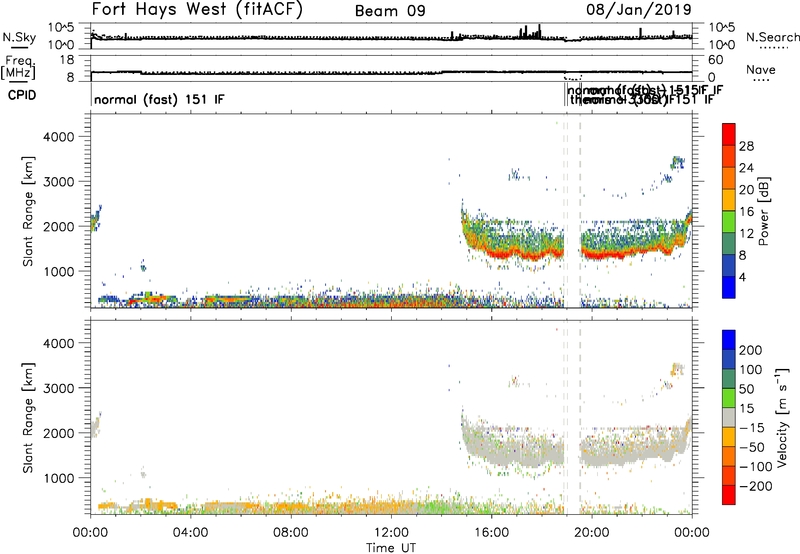Select 'normal (fast) 151 IF' CPID text
The image size is (800, 554).
coord(159,99)
